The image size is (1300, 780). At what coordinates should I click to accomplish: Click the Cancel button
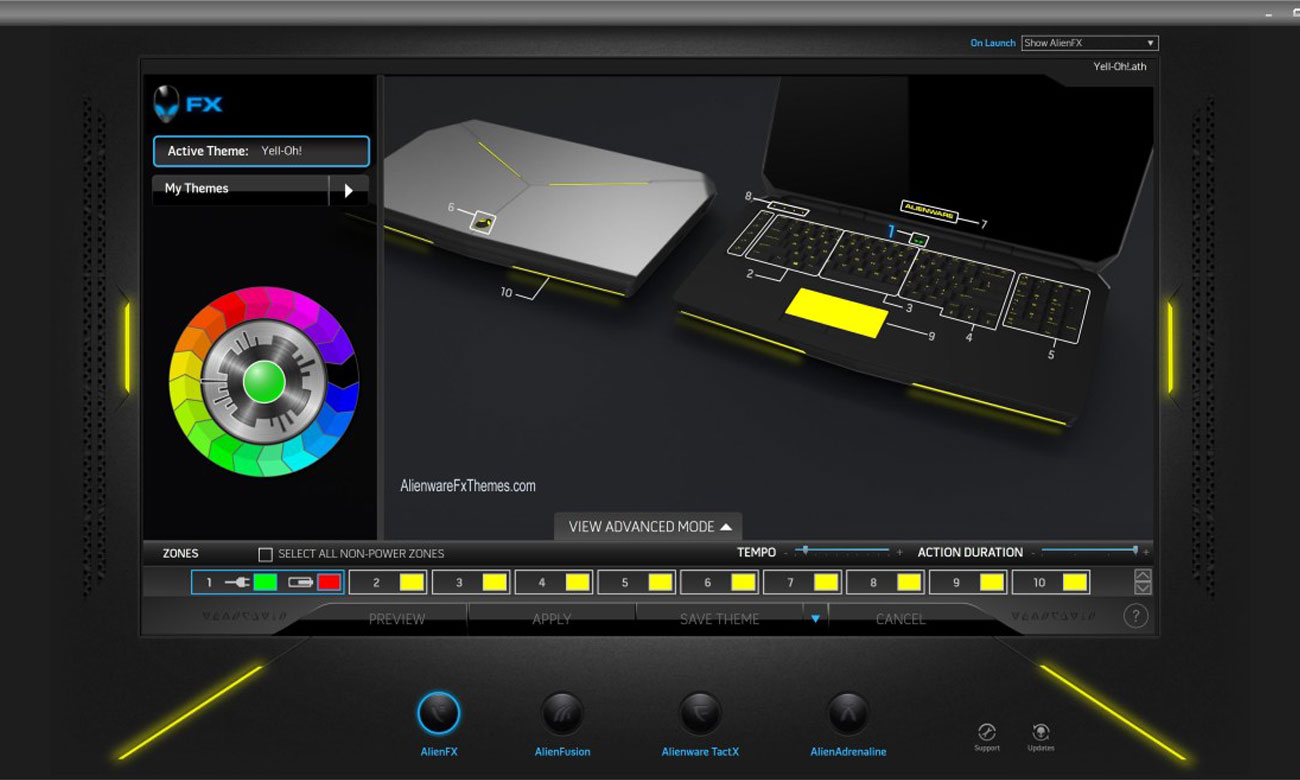click(x=900, y=619)
